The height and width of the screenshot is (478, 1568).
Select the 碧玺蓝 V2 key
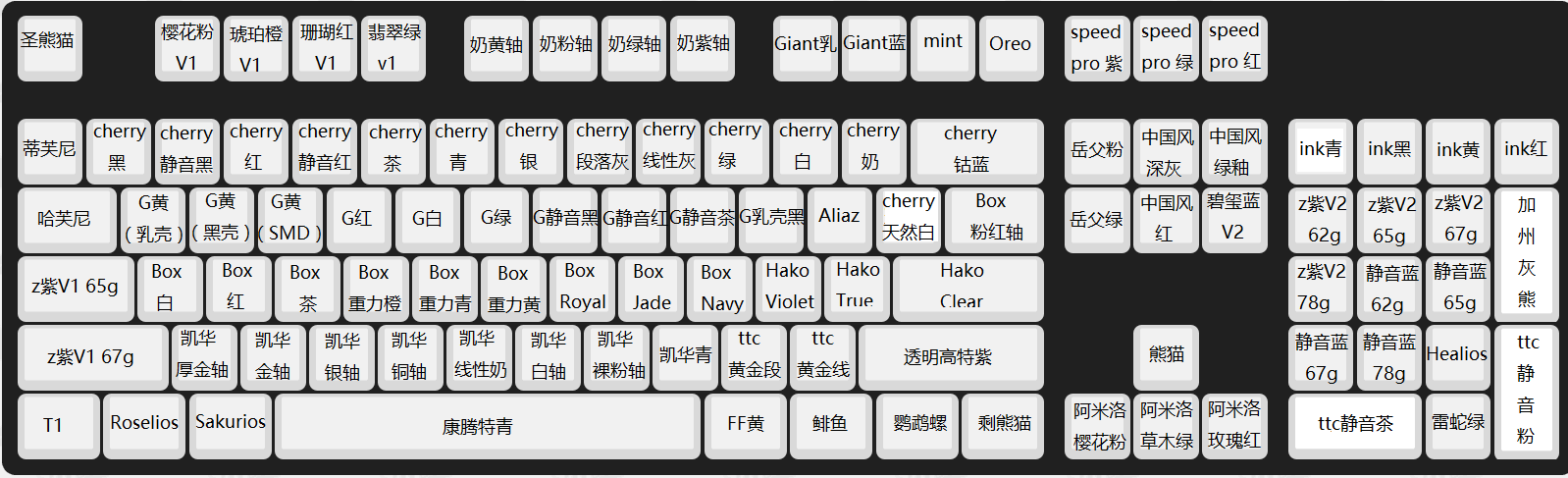pos(1233,219)
